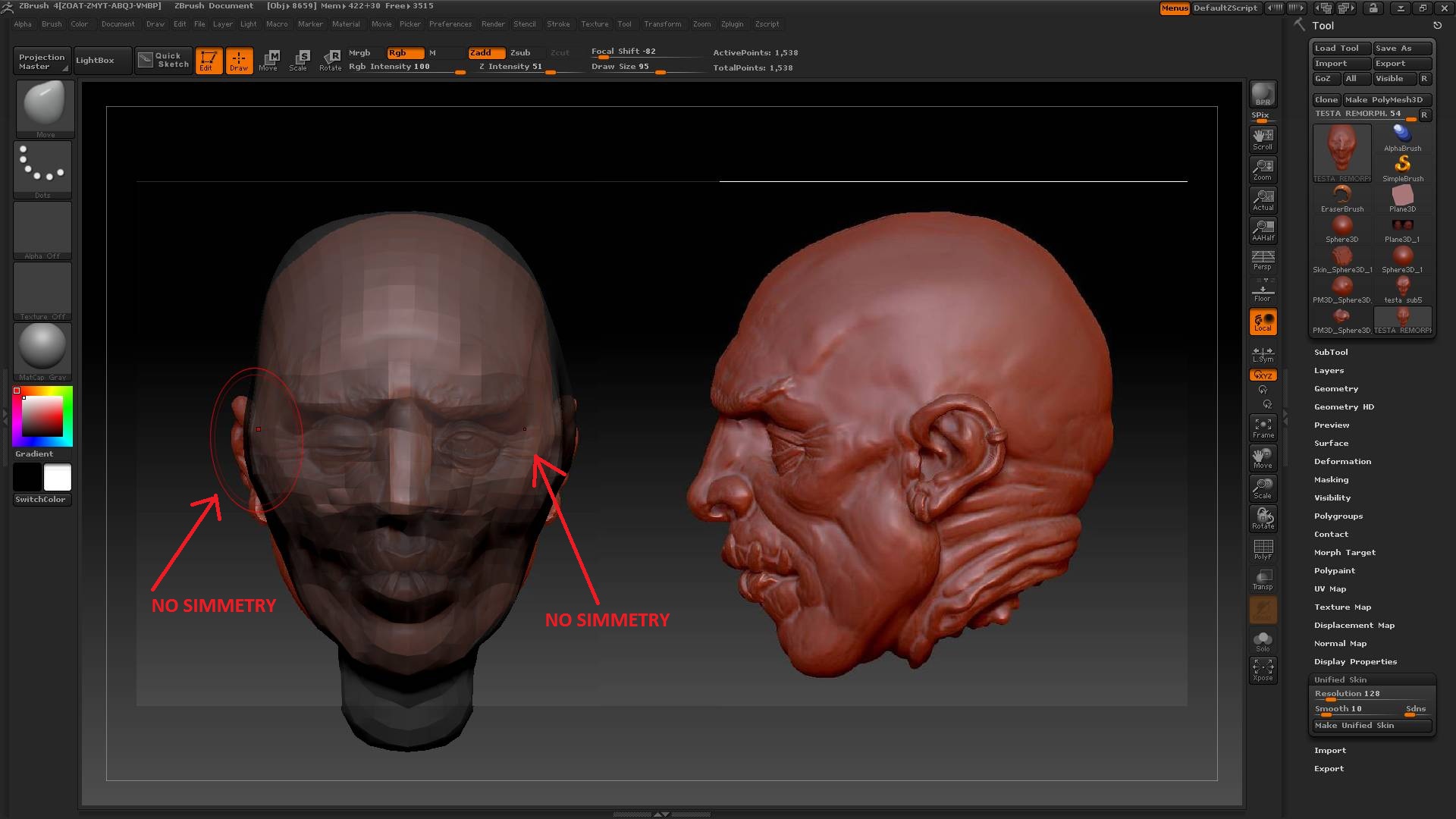
Task: Open the Stroke menu
Action: click(x=558, y=24)
